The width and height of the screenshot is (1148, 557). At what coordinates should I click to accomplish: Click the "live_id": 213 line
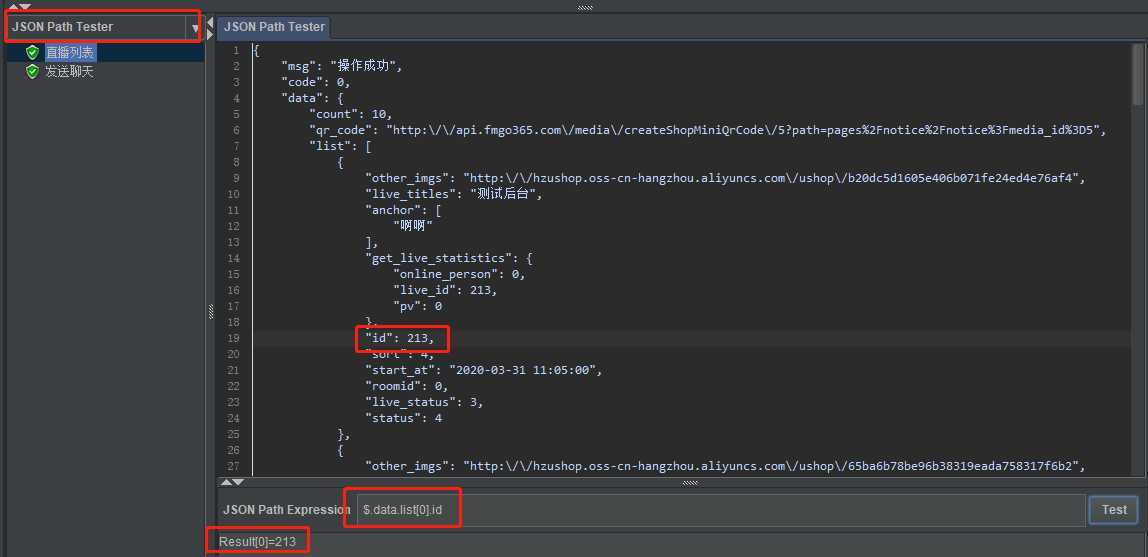pyautogui.click(x=445, y=290)
